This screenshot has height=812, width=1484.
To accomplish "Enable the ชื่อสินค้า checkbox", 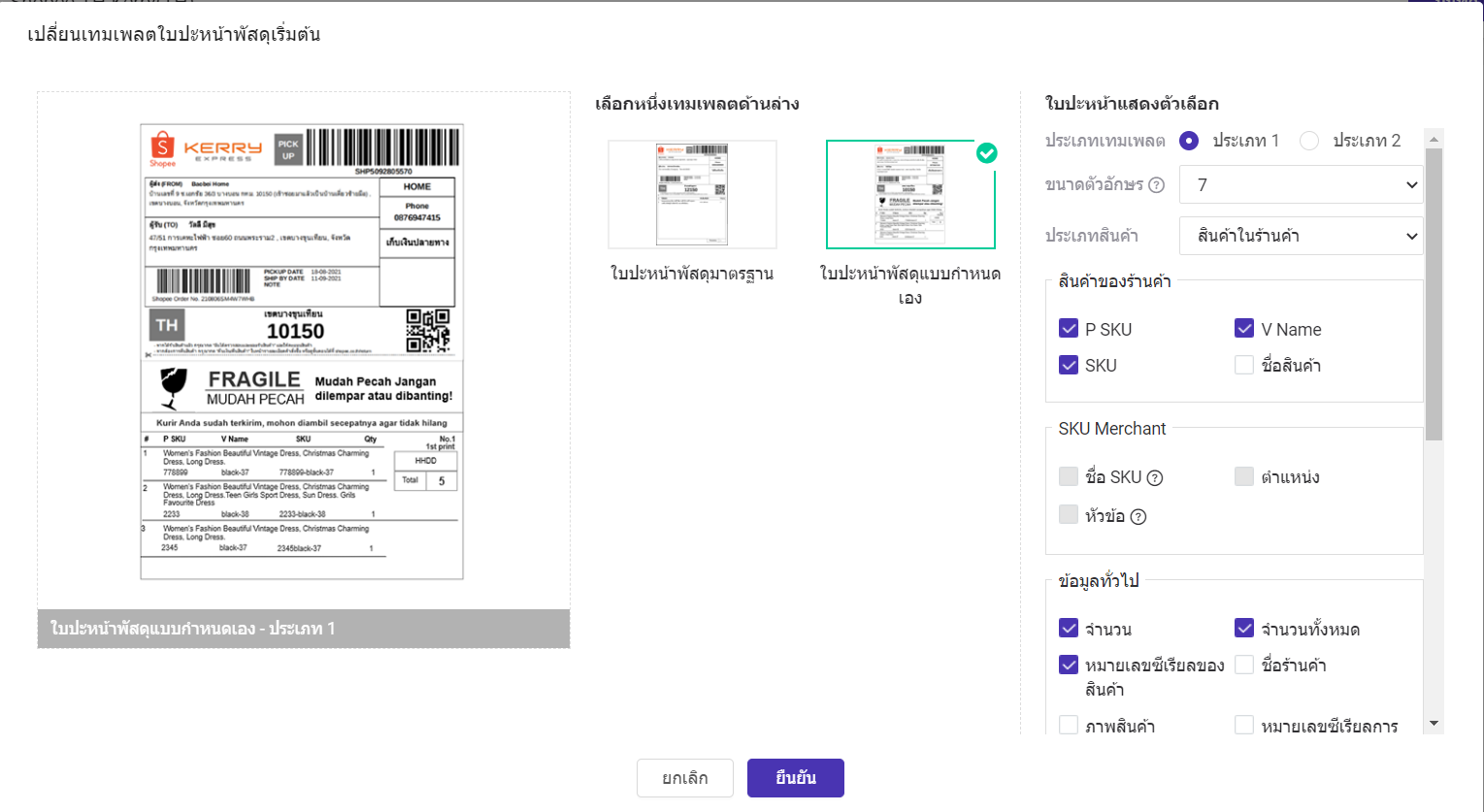I will point(1244,365).
